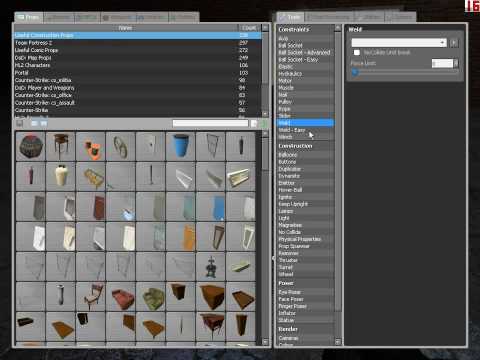
Task: Click the Force Limit stepper arrows
Action: pos(456,63)
